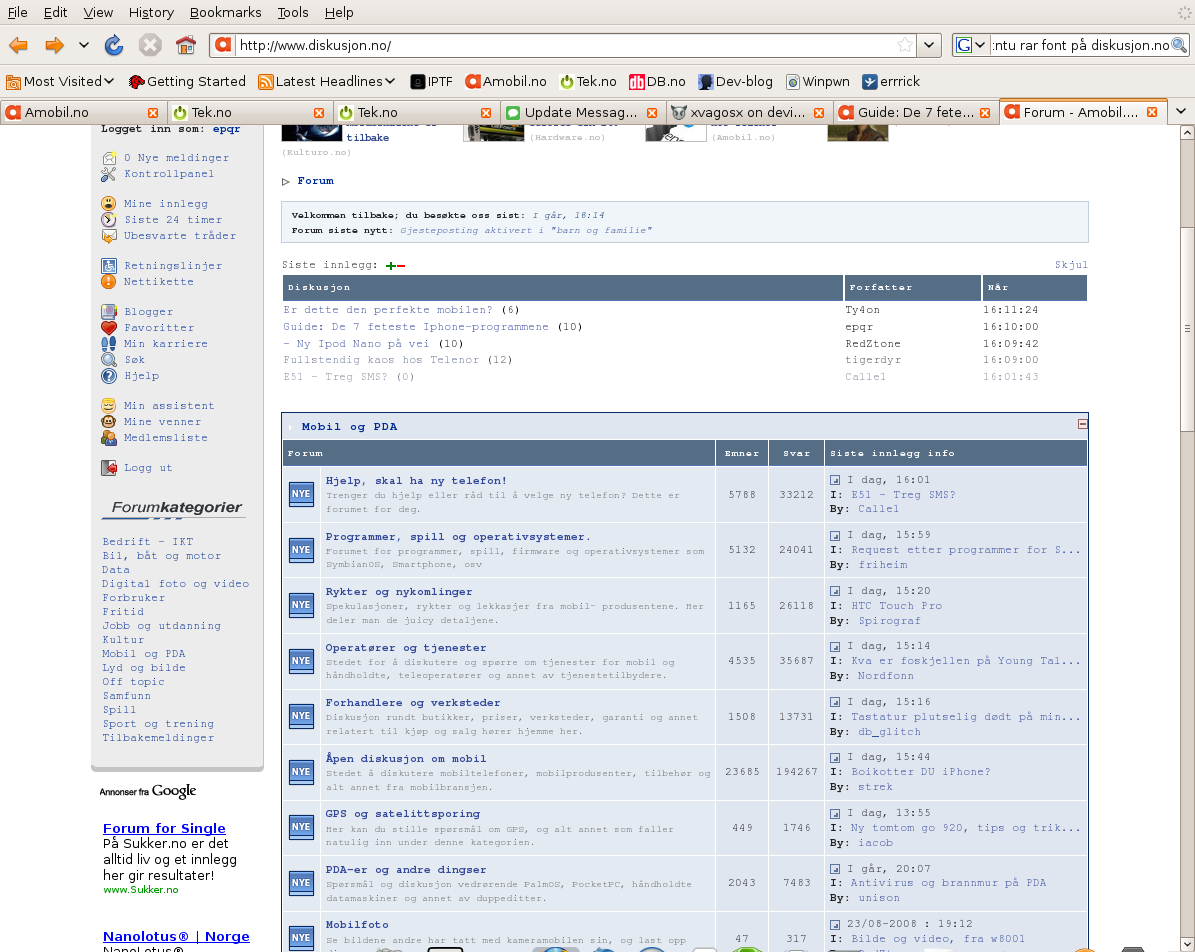1195x952 pixels.
Task: Click the Logg ut door icon
Action: pos(109,468)
